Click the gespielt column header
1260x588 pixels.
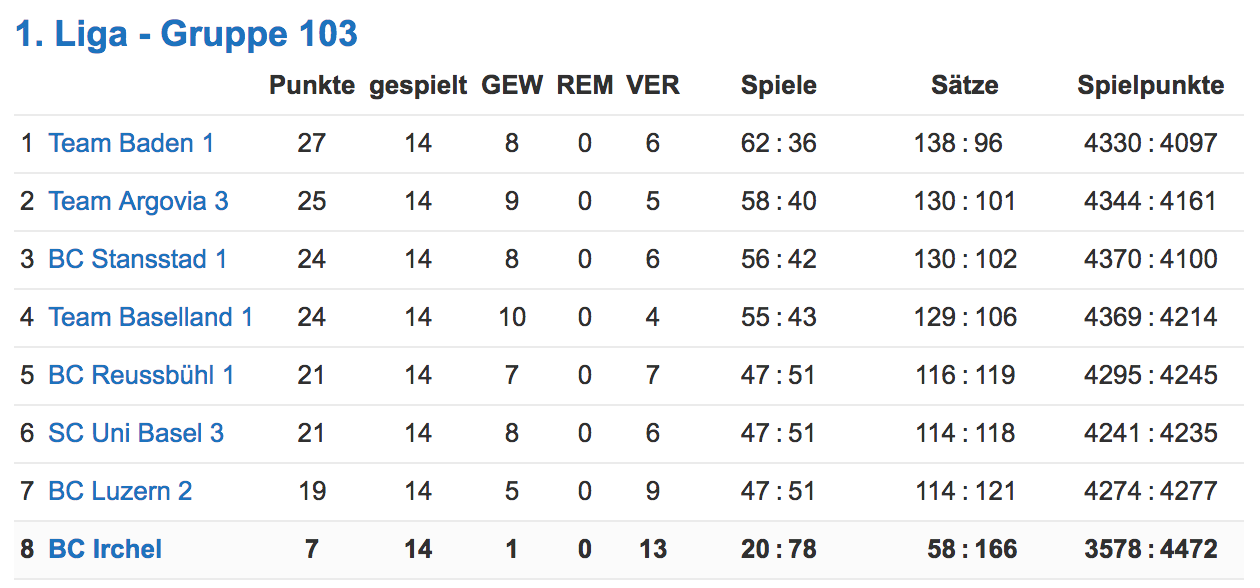(418, 86)
